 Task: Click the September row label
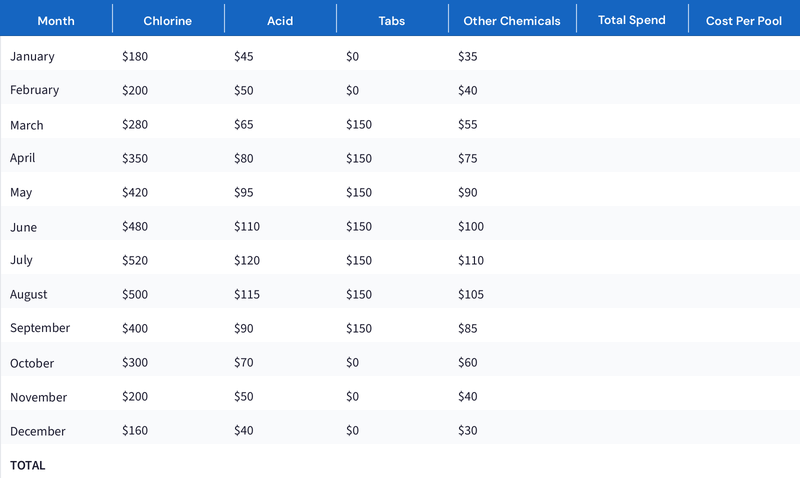tap(40, 328)
